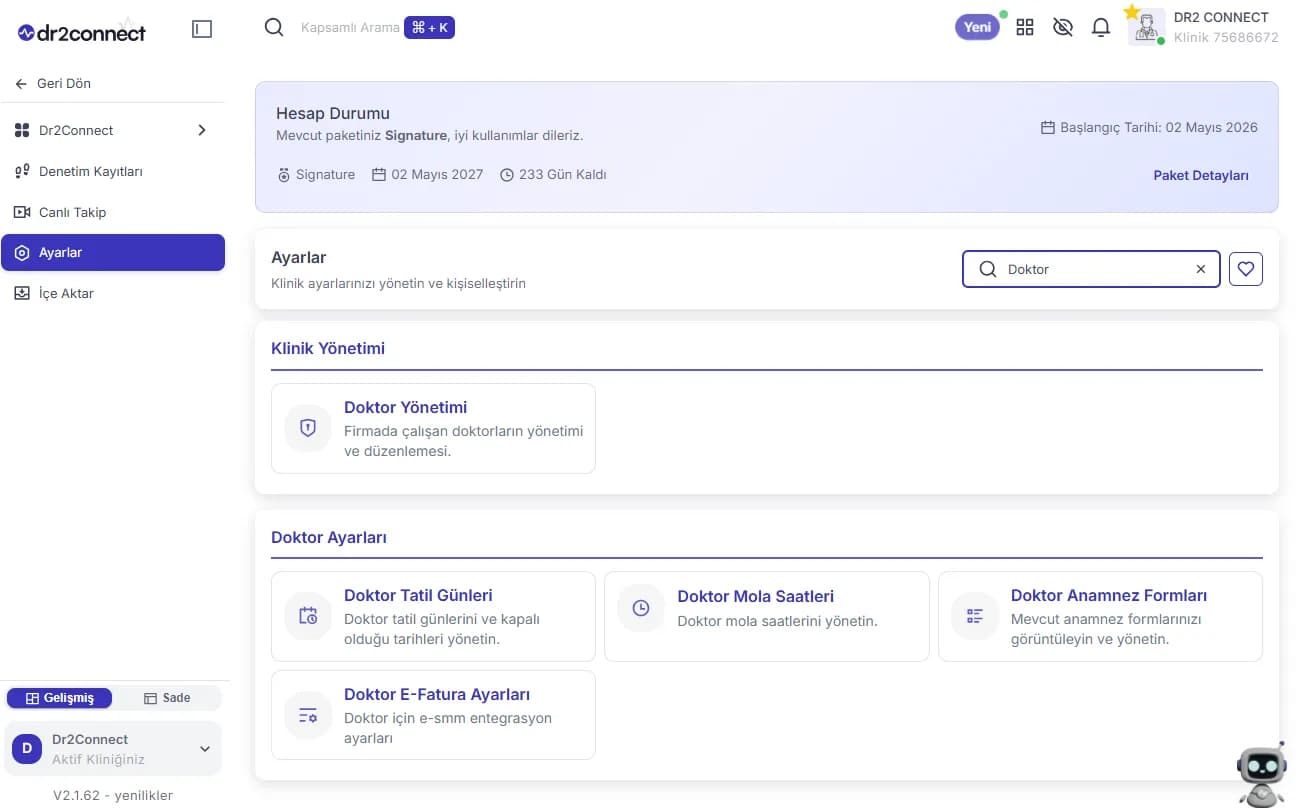Click the global search magnifier icon
Screen dimensions: 1299x808
(x=273, y=28)
